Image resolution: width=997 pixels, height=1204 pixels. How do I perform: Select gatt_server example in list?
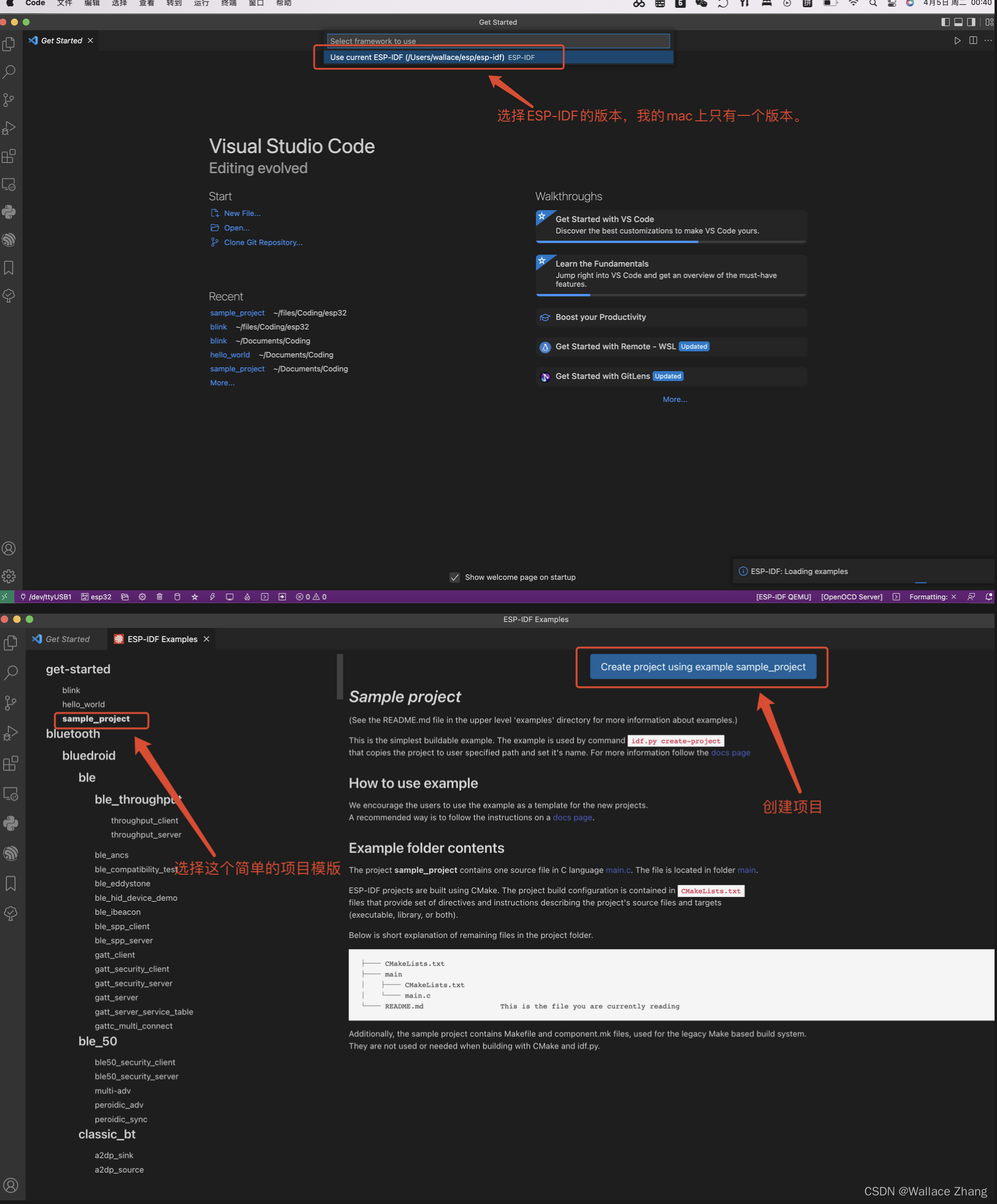(116, 997)
